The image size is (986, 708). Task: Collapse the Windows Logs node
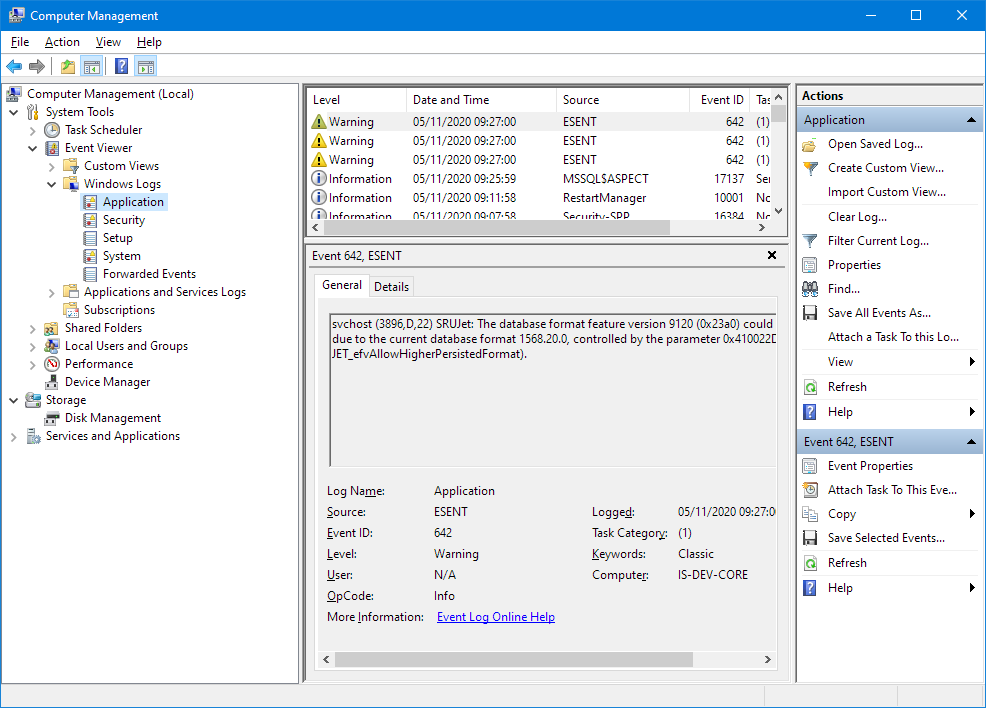coord(52,184)
